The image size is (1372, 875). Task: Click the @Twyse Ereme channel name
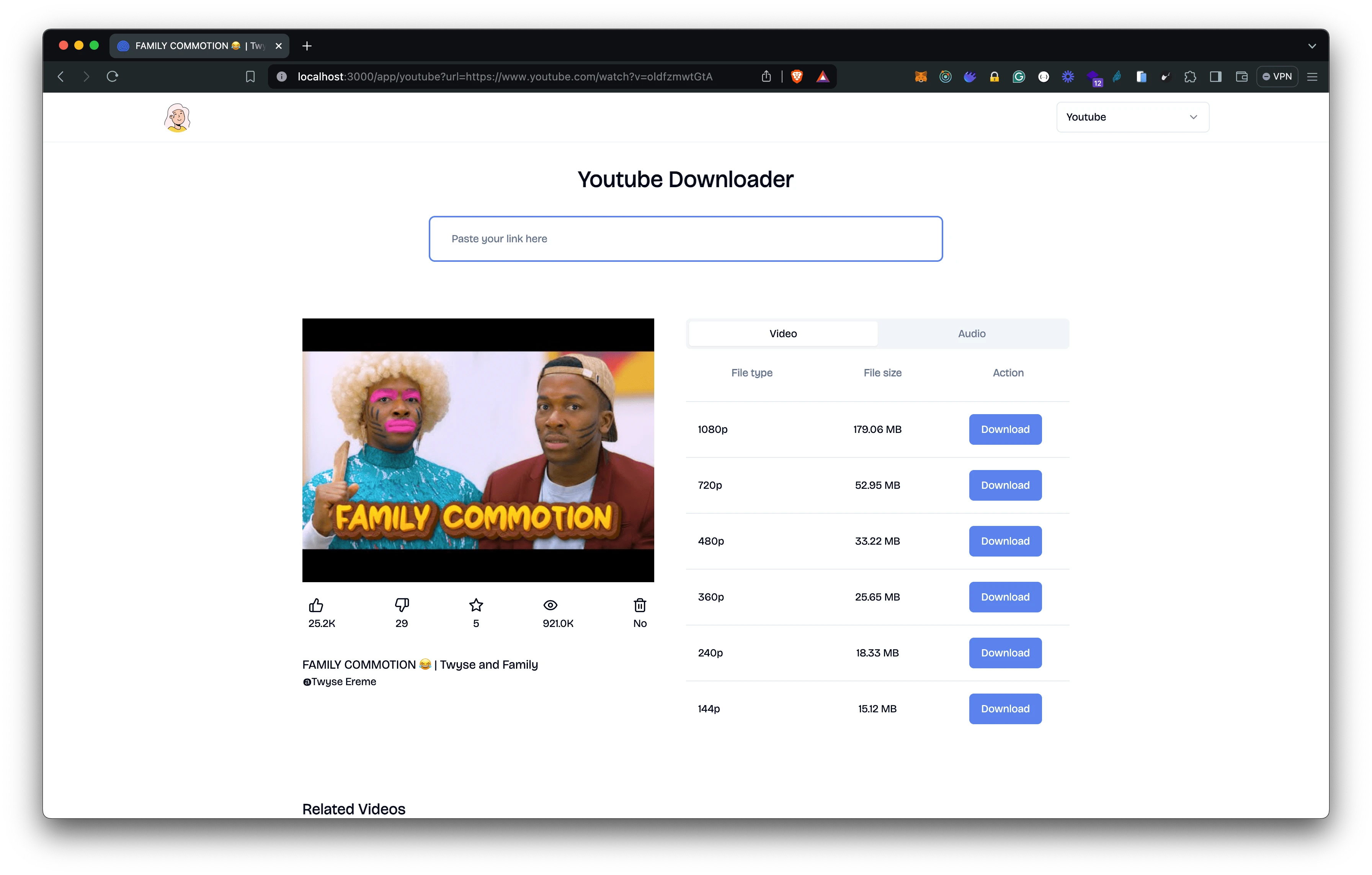coord(339,681)
